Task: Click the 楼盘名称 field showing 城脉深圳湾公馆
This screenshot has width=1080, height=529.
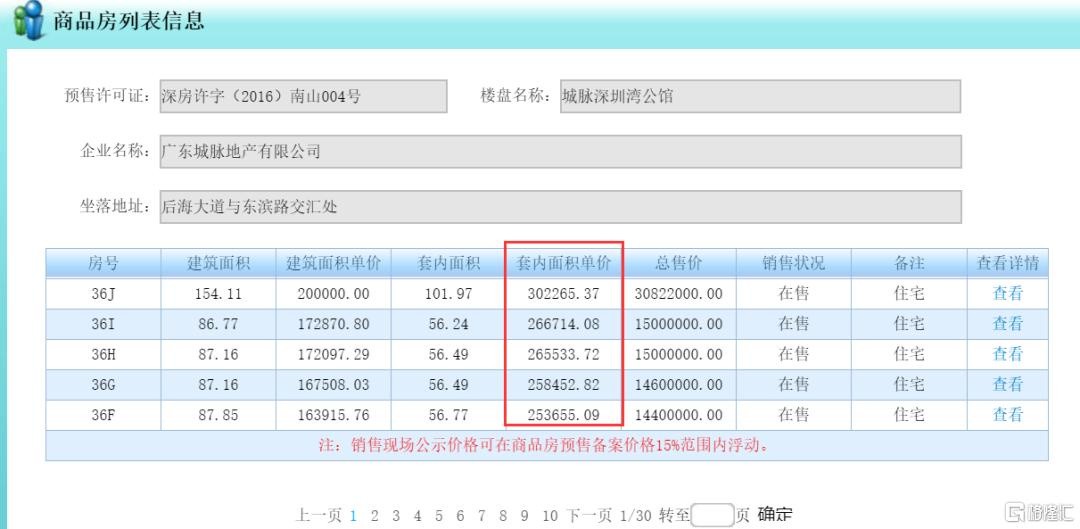Action: coord(758,97)
